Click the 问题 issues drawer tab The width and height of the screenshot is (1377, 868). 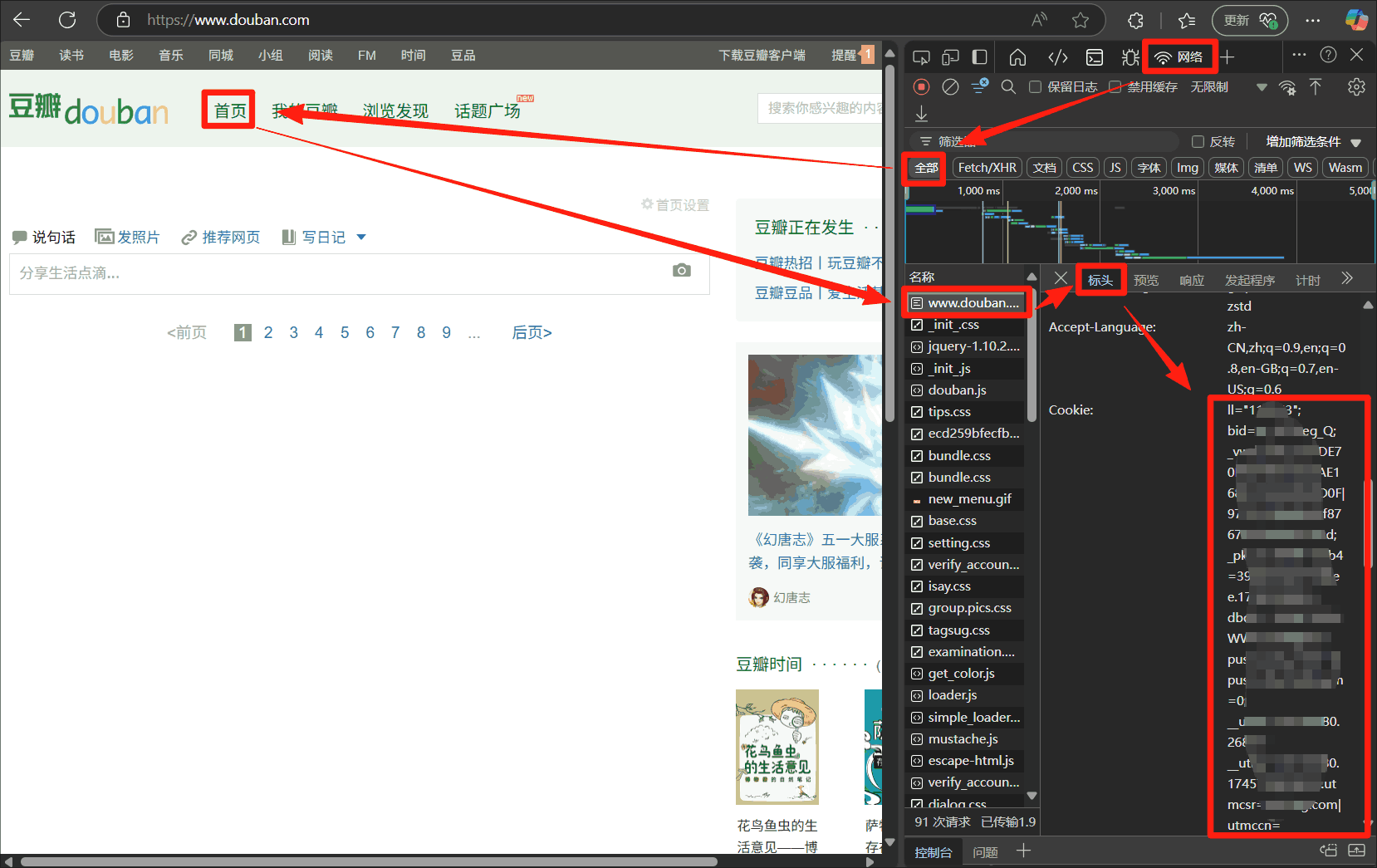(x=985, y=852)
